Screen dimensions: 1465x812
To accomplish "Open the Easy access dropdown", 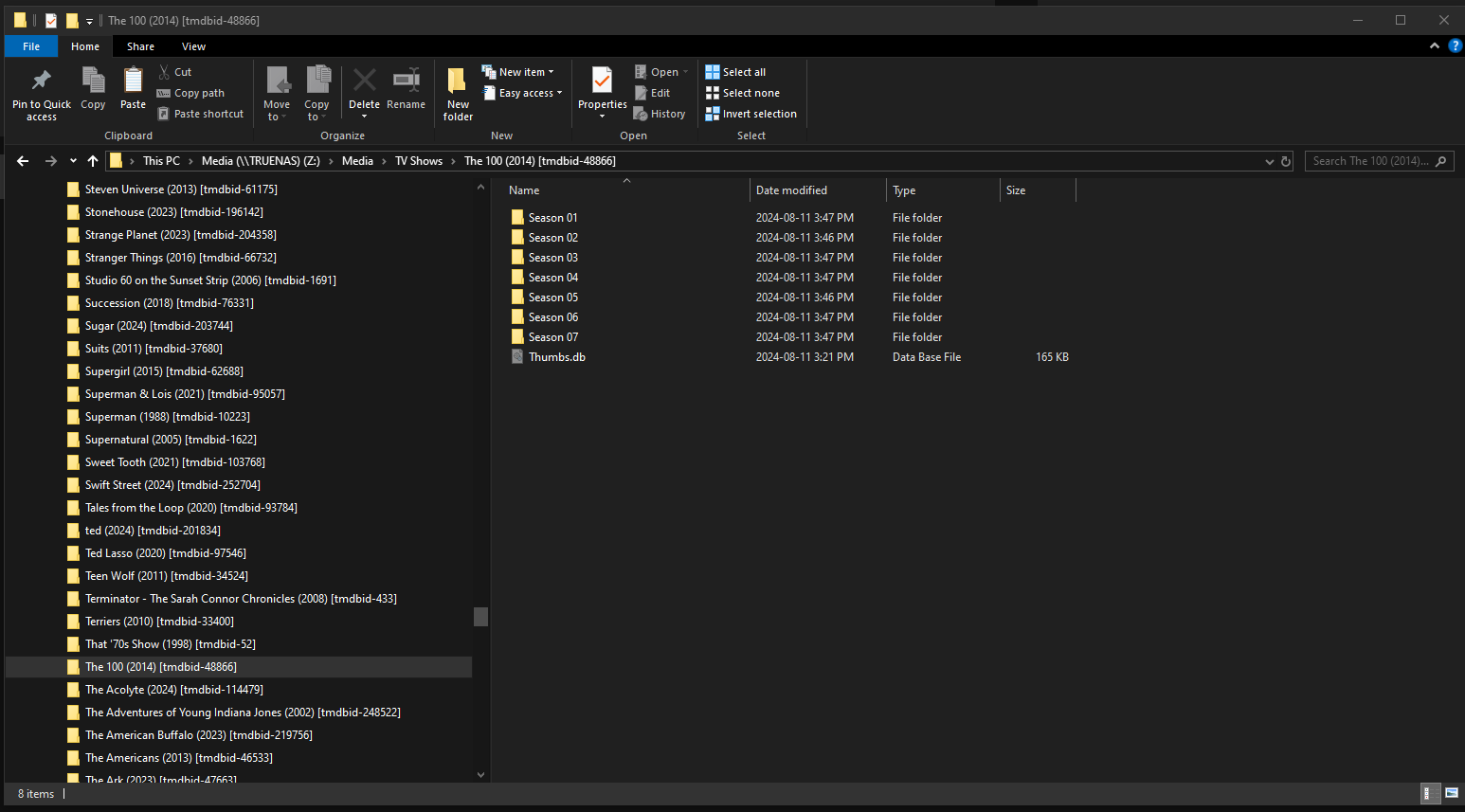I will (522, 93).
